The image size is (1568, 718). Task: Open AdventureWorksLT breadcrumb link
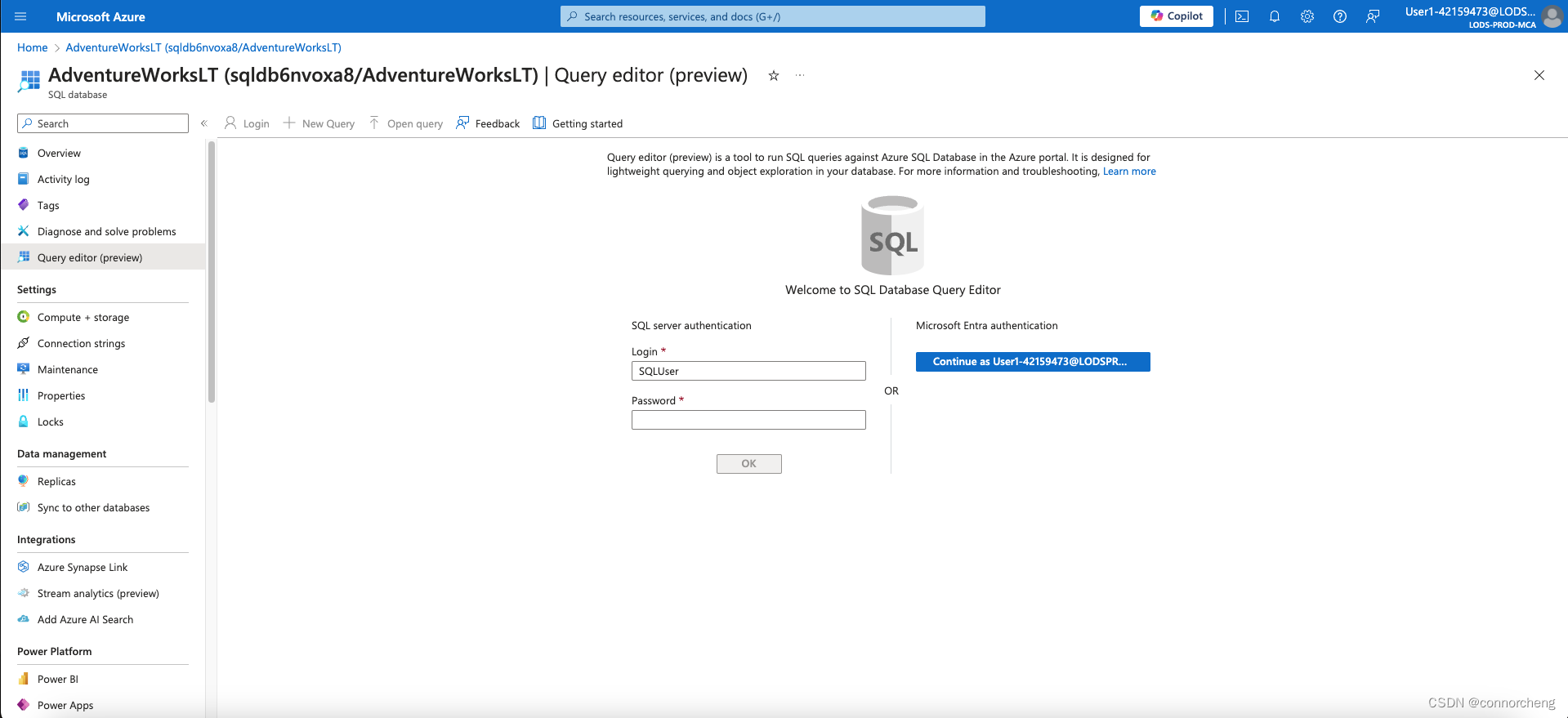pyautogui.click(x=203, y=47)
